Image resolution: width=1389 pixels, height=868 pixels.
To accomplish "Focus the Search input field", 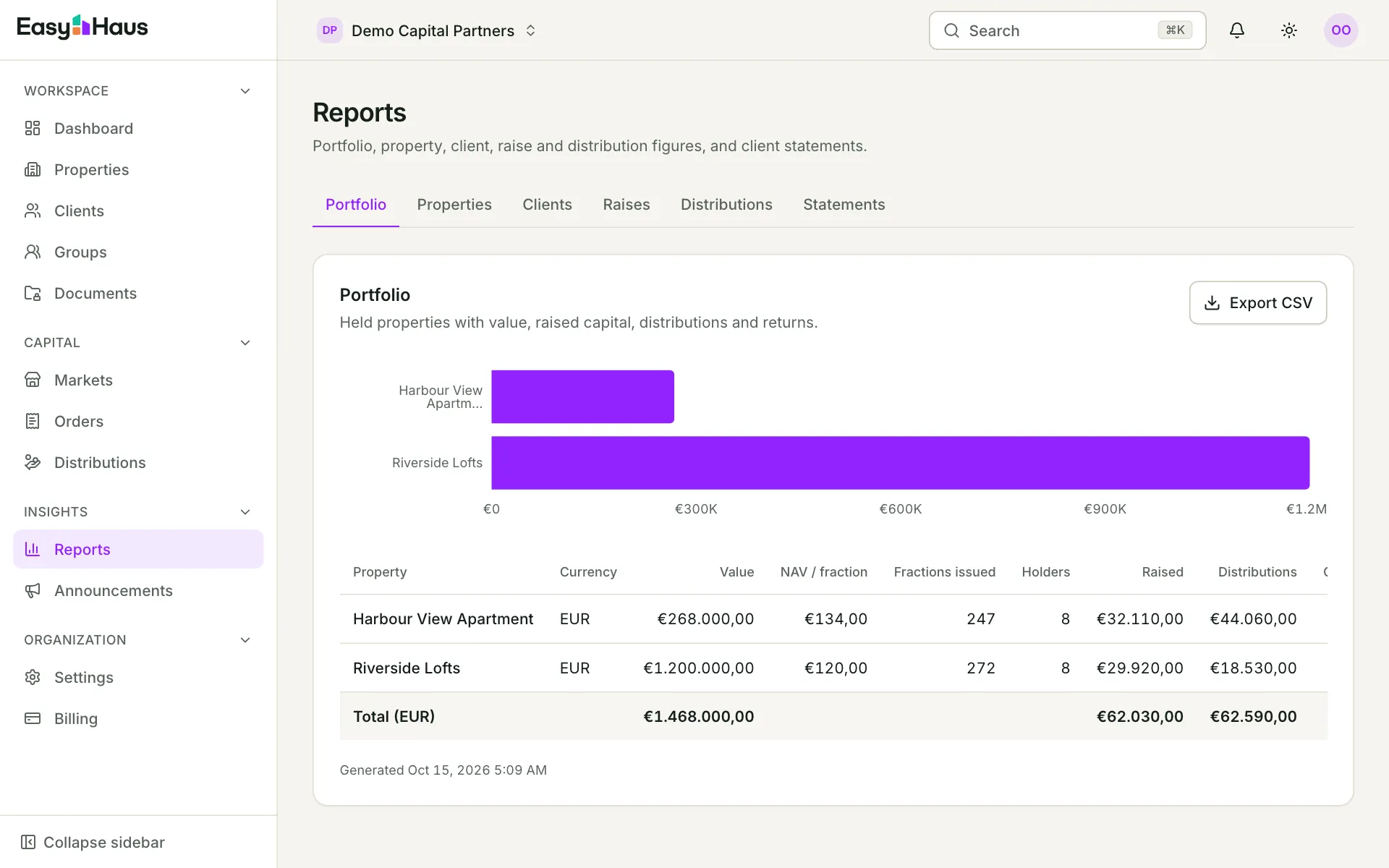I will [1067, 30].
